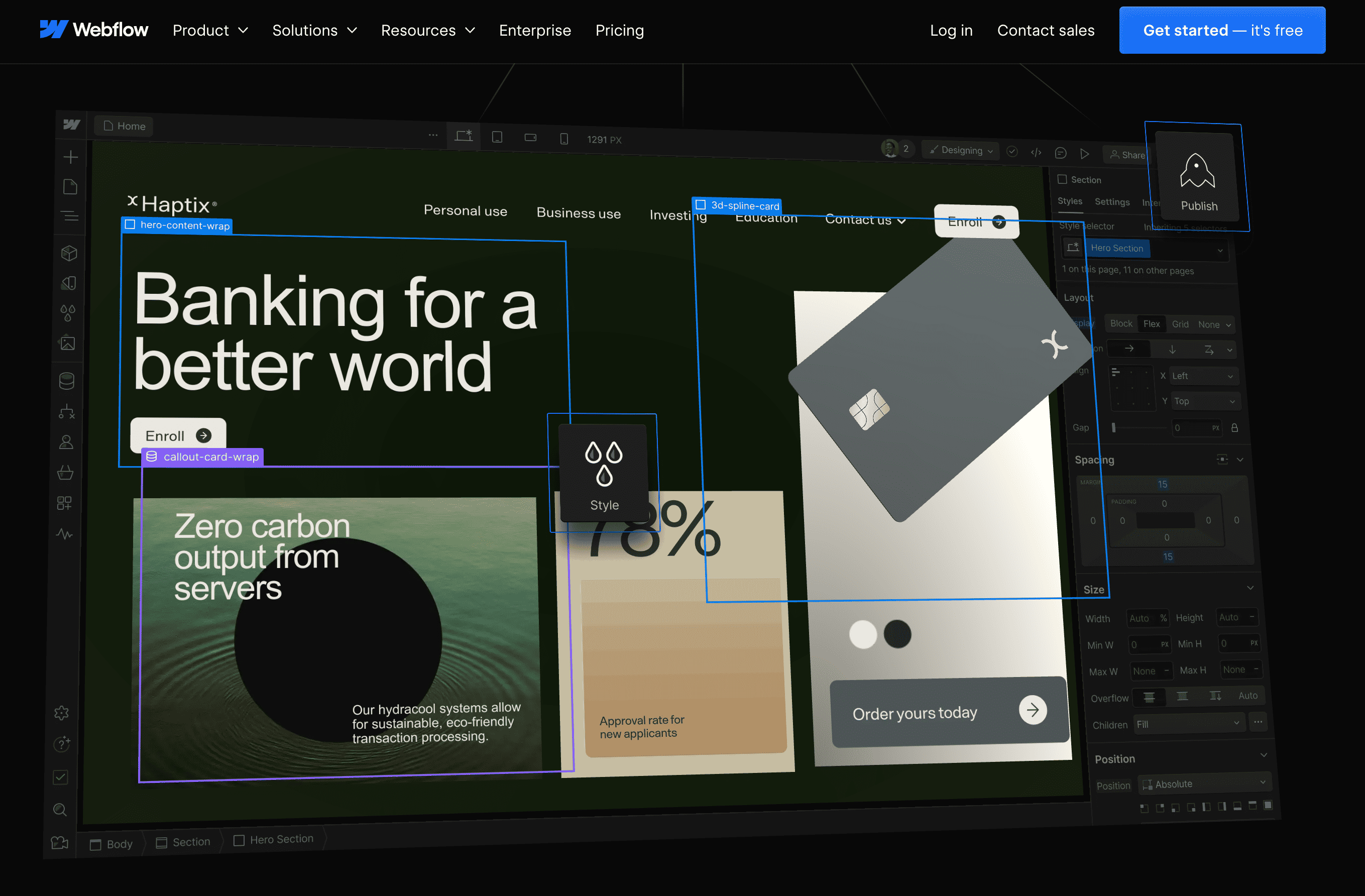Click the Order yours today arrow

(x=1033, y=710)
